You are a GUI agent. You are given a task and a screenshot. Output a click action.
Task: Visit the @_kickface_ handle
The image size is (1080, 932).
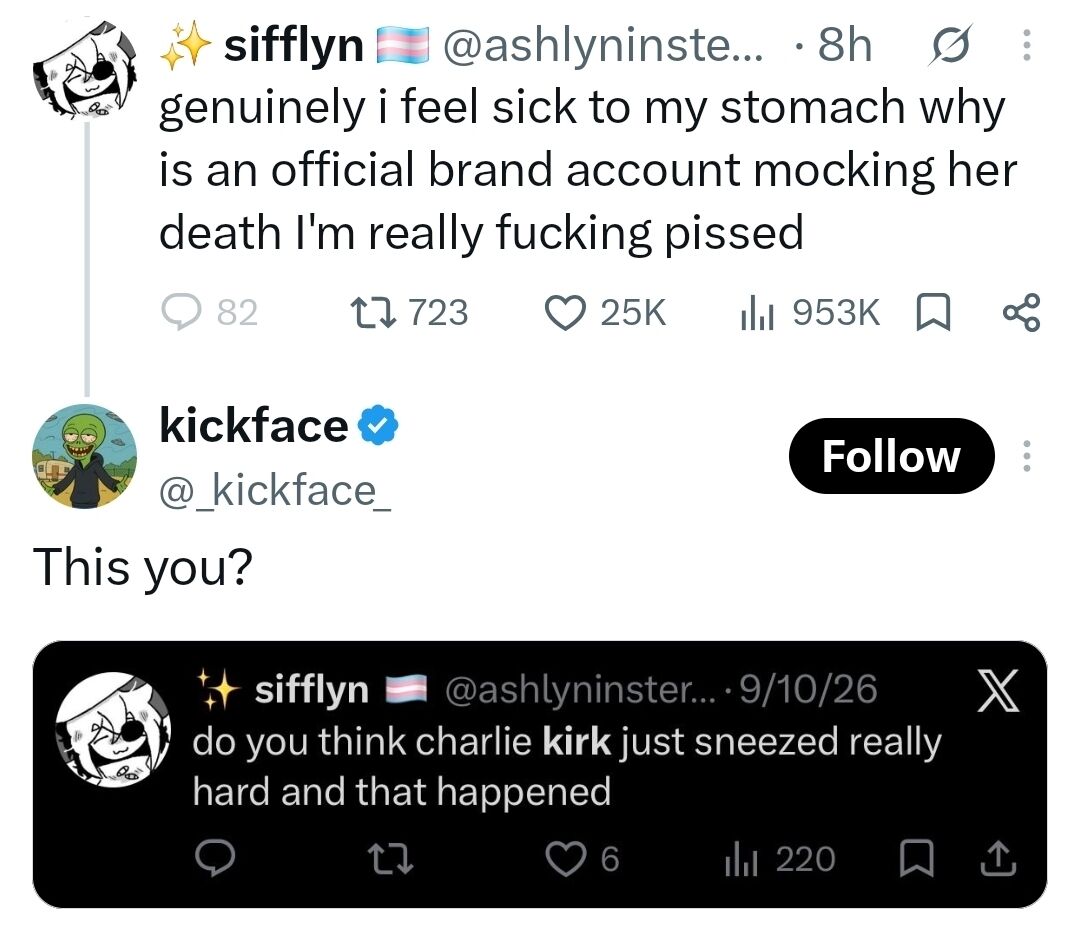[x=275, y=490]
